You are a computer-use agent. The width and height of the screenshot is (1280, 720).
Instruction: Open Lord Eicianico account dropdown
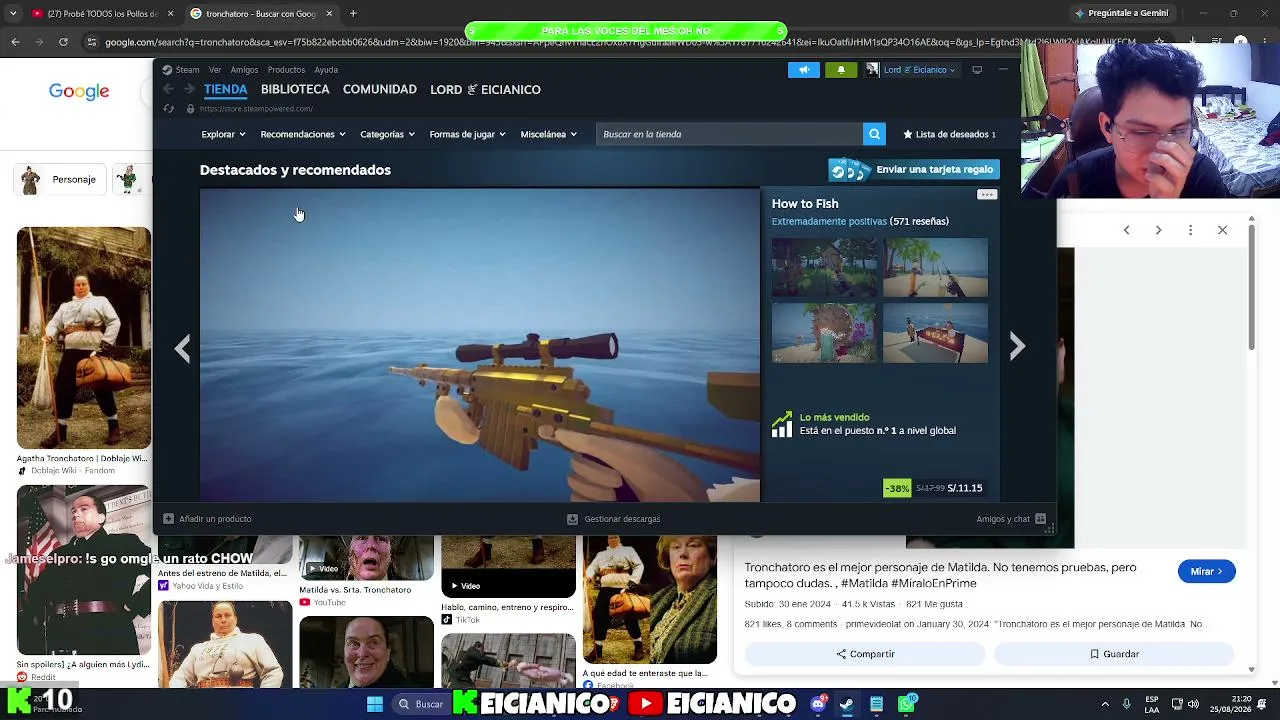pyautogui.click(x=911, y=70)
